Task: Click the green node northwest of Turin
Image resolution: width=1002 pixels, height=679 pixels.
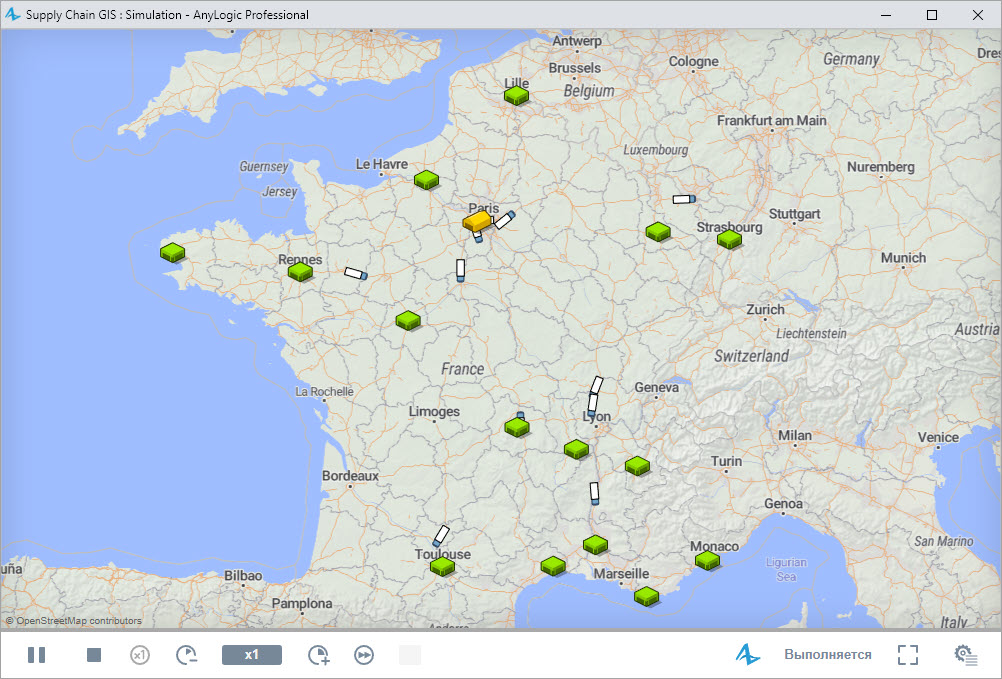Action: (x=637, y=466)
